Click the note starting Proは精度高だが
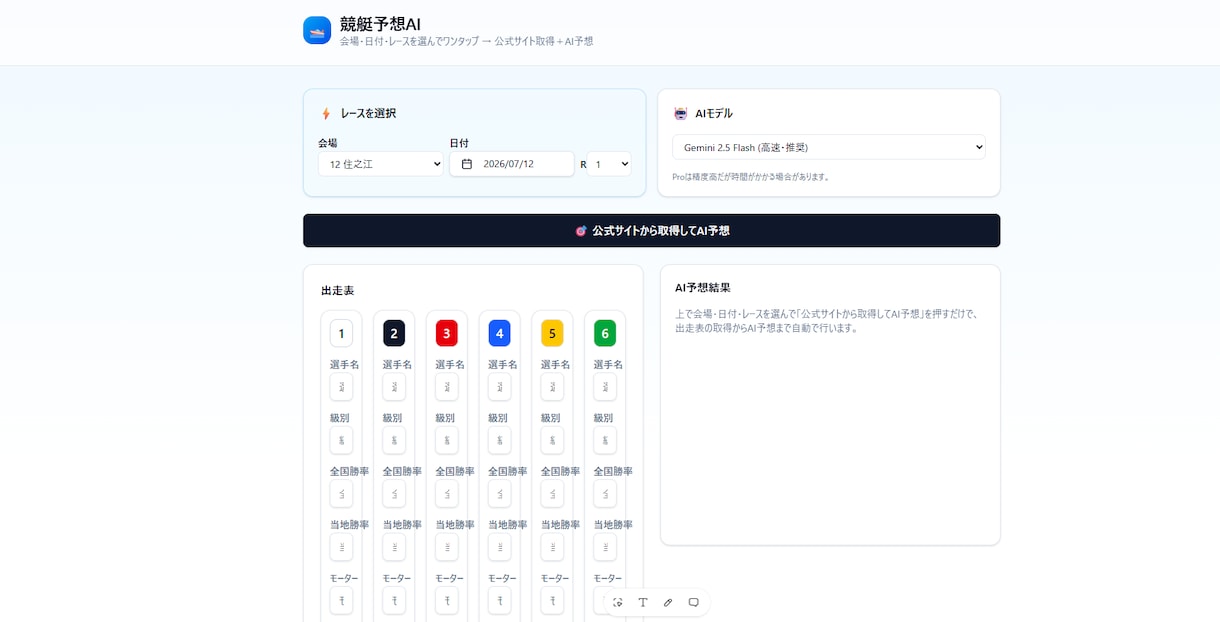 [751, 177]
